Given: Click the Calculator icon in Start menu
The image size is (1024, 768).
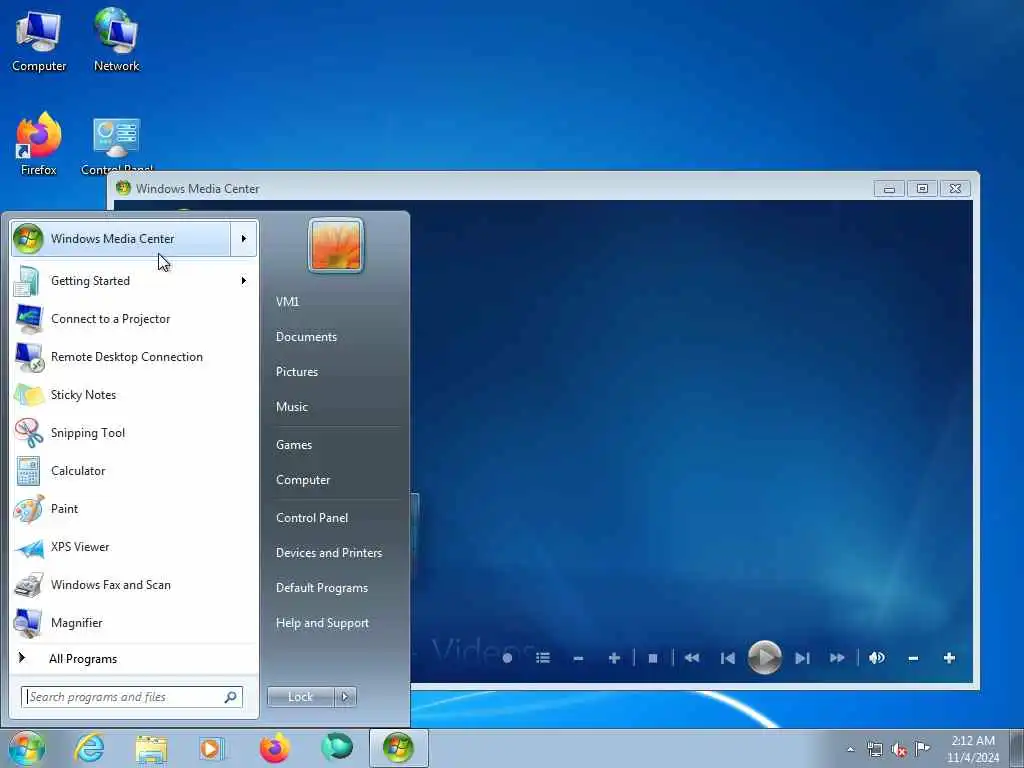Looking at the screenshot, I should 29,471.
